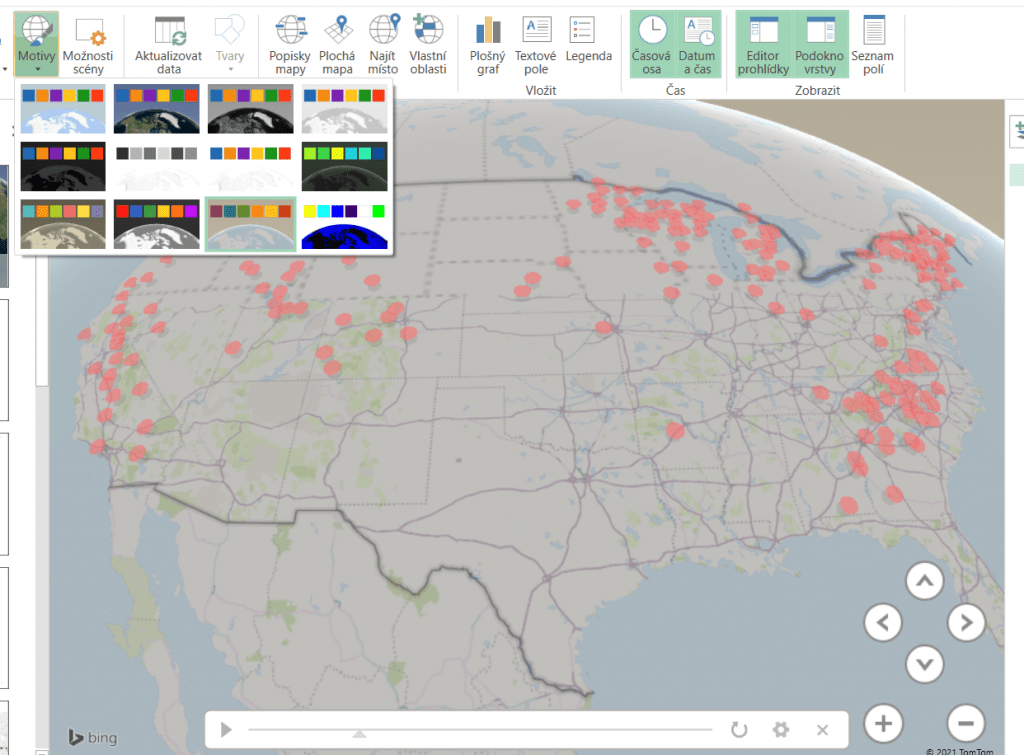Viewport: 1024px width, 755px height.
Task: Insert a Textové pole text box
Action: tap(536, 46)
